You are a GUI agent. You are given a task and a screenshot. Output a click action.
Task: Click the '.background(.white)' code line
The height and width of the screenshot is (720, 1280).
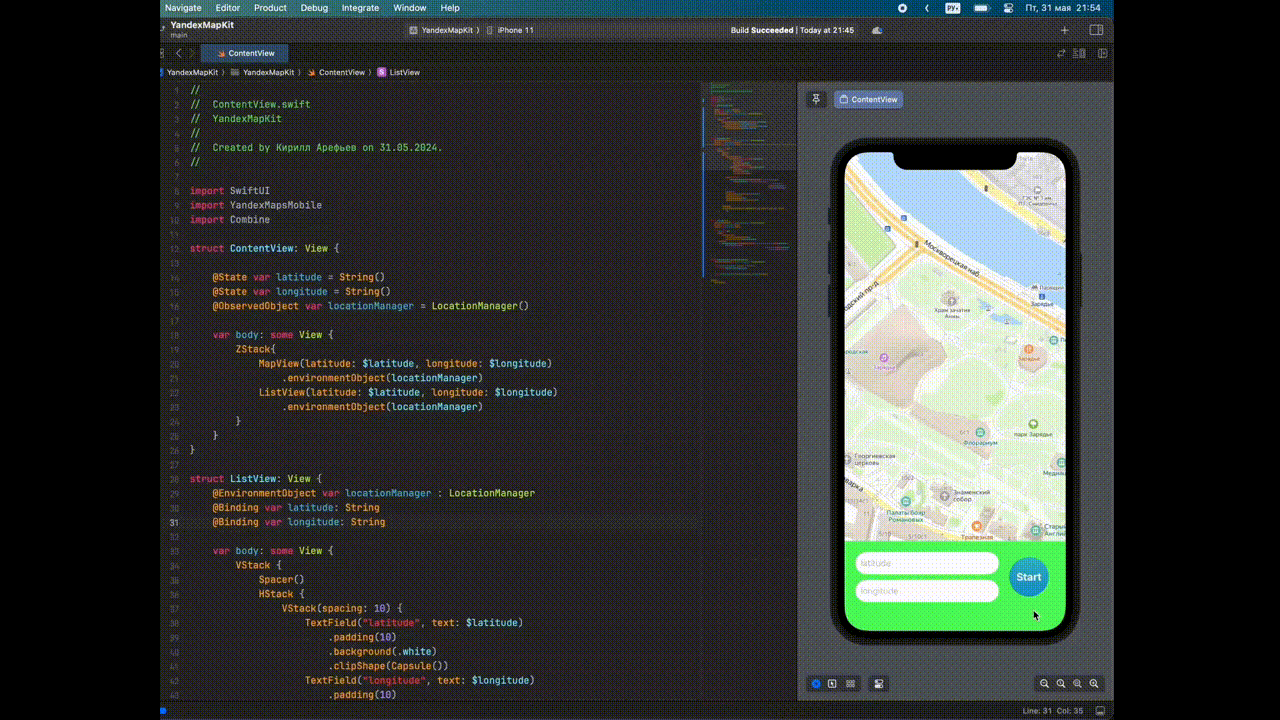[382, 652]
